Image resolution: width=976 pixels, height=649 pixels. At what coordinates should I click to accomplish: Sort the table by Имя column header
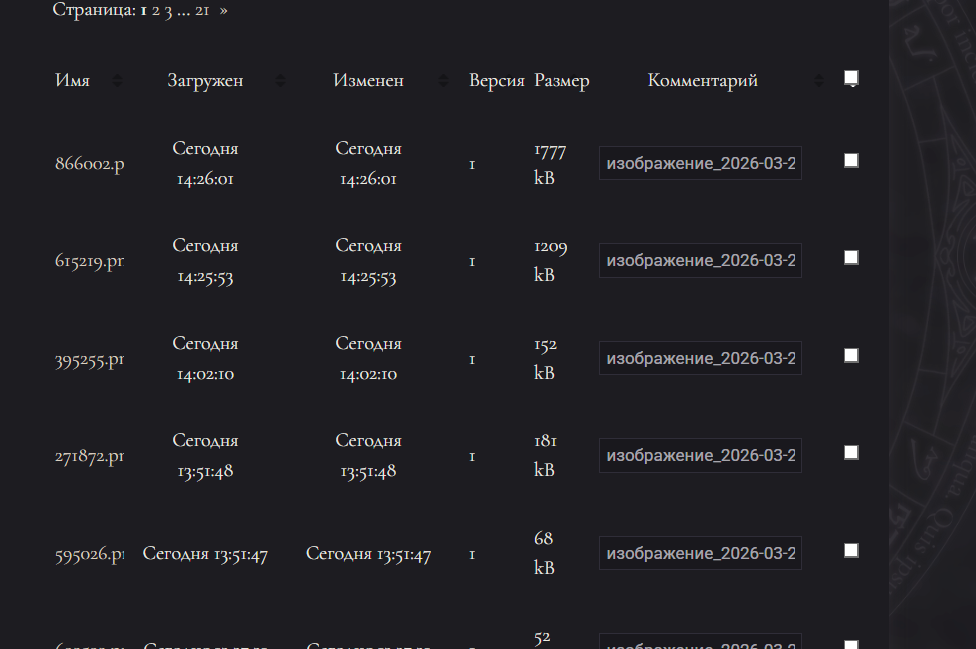[72, 81]
